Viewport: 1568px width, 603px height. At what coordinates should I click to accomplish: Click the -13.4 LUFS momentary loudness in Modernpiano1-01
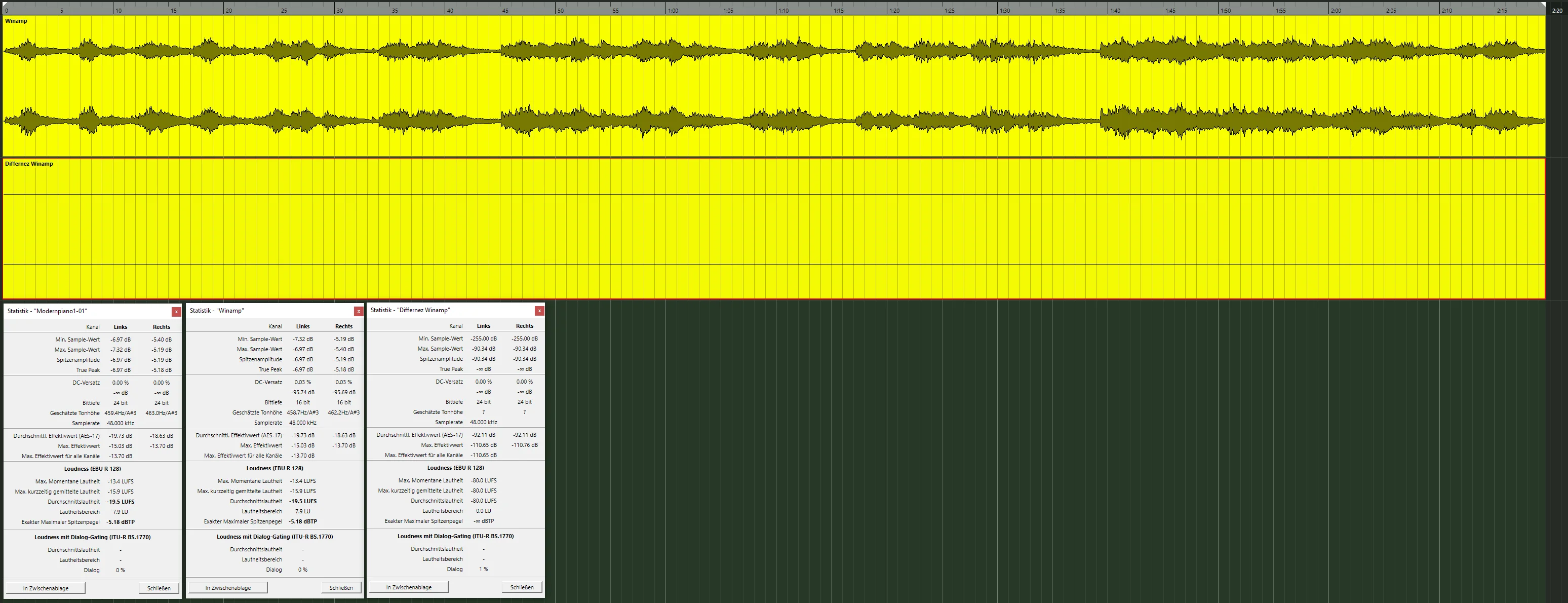pyautogui.click(x=121, y=482)
